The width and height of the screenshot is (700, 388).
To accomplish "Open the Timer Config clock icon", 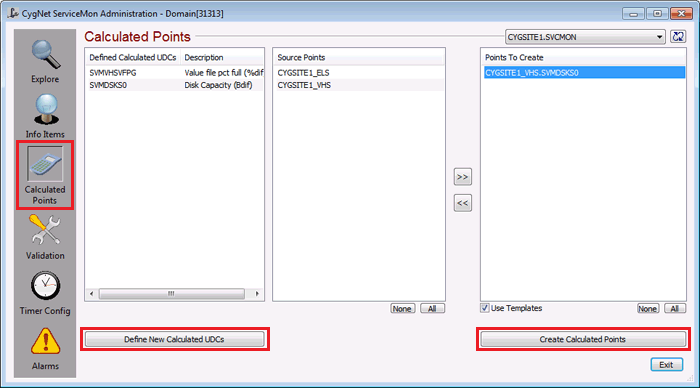I will point(45,286).
